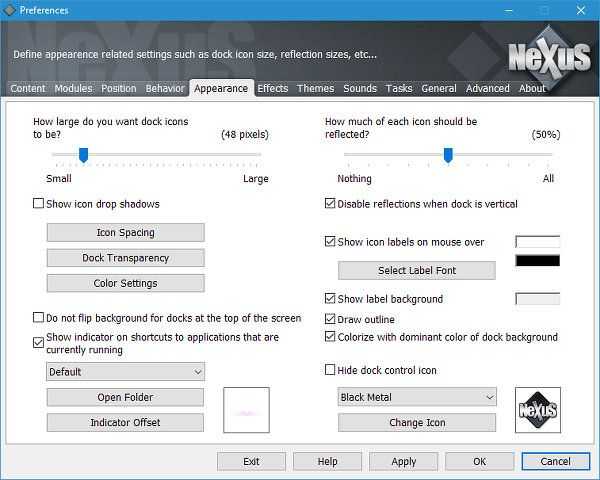Click the Preferences window title bar icon
The height and width of the screenshot is (480, 600).
pyautogui.click(x=10, y=10)
